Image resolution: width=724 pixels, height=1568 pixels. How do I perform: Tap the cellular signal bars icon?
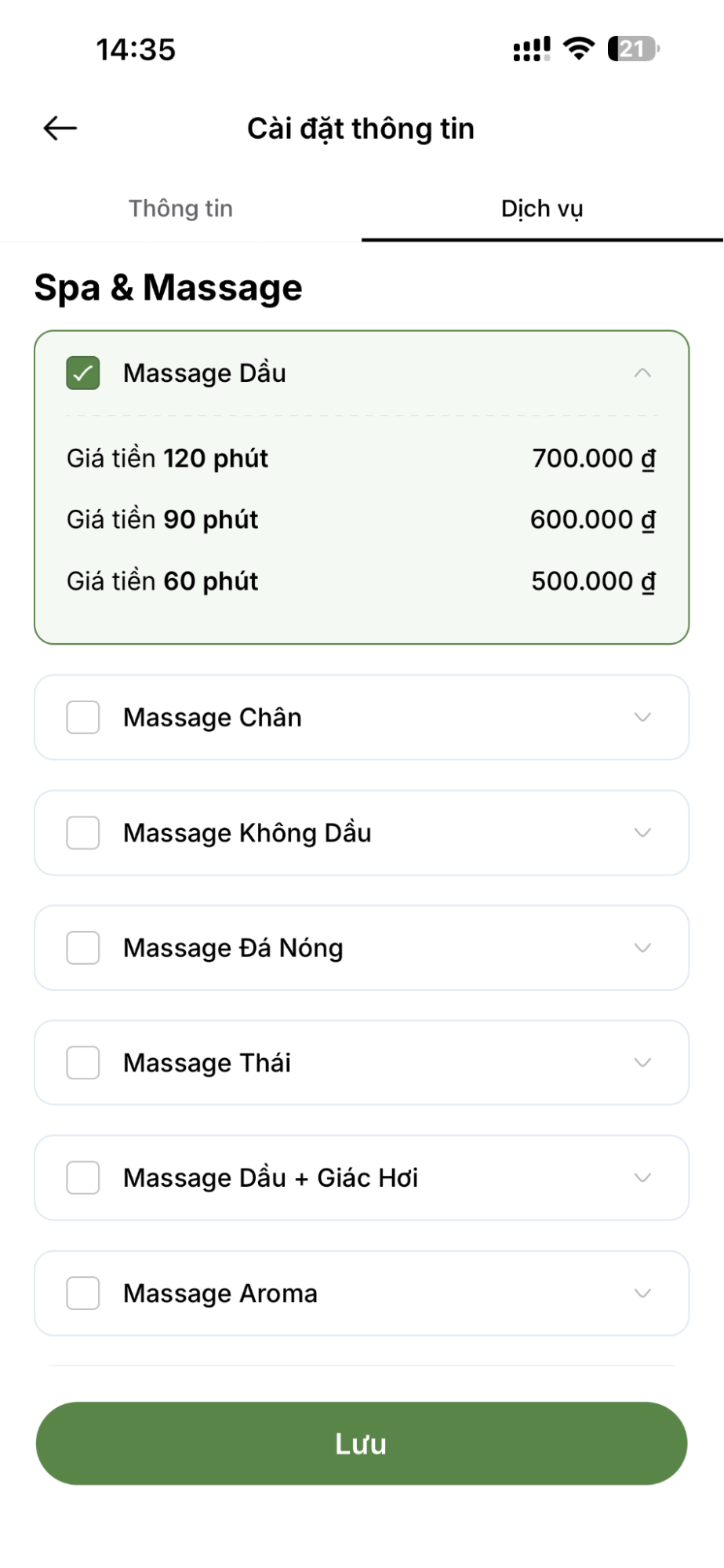pos(531,49)
